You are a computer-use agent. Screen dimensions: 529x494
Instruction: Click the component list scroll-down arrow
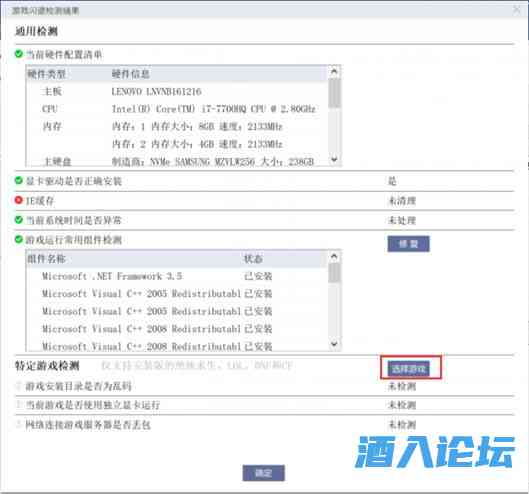pyautogui.click(x=334, y=344)
